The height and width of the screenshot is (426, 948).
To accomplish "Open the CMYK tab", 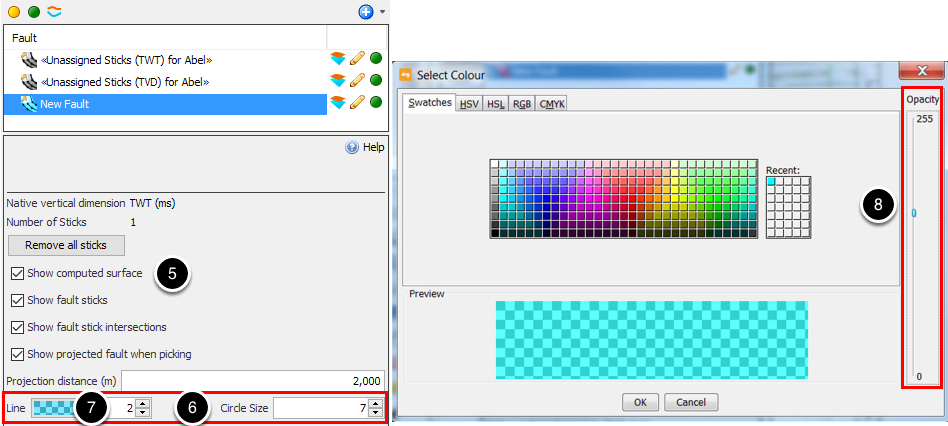I will [551, 104].
